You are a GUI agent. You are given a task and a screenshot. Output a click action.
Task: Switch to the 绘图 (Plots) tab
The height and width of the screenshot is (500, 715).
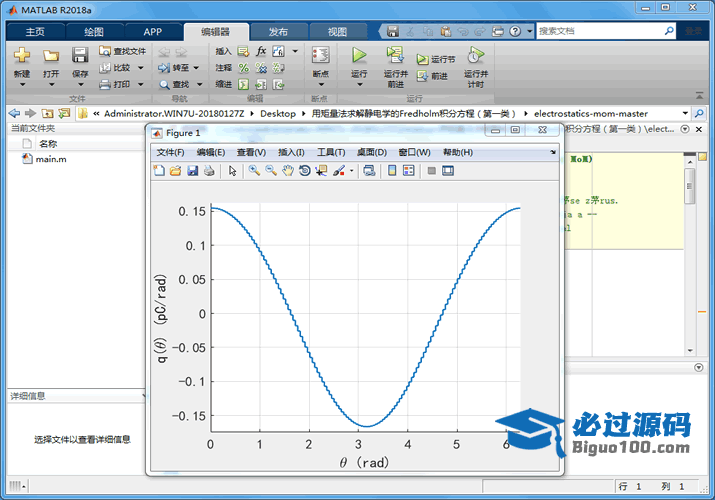pos(94,31)
